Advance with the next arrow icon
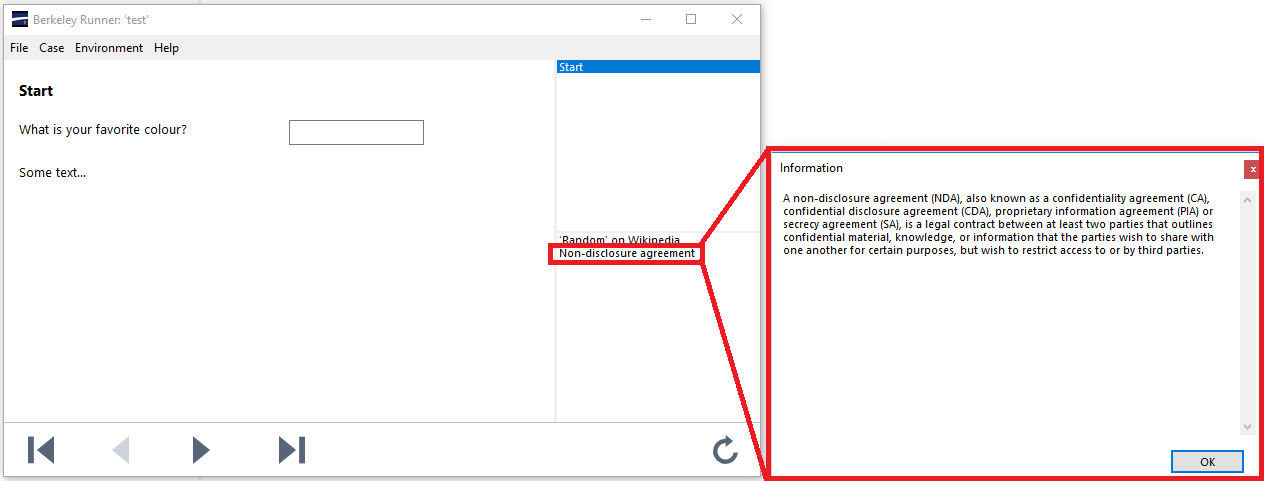The height and width of the screenshot is (481, 1264). (201, 450)
